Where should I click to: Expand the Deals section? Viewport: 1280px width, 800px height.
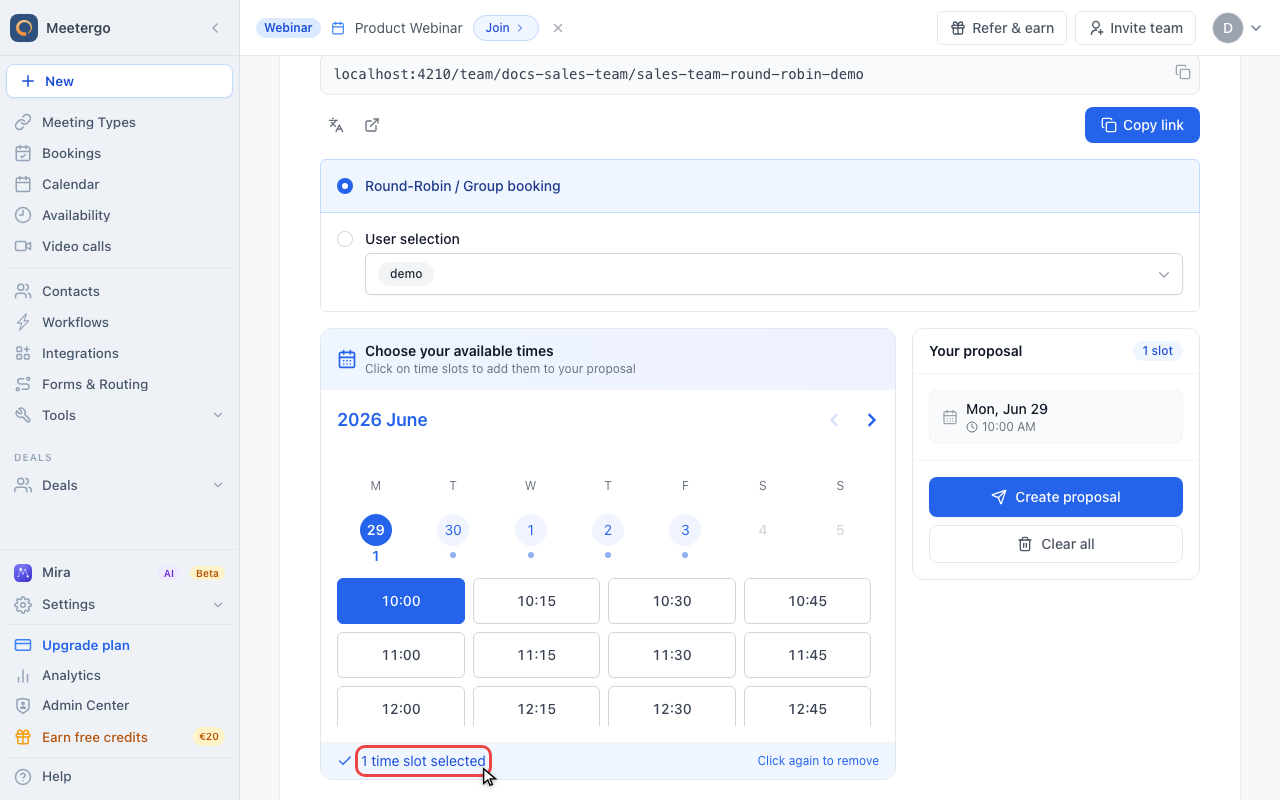[x=120, y=485]
